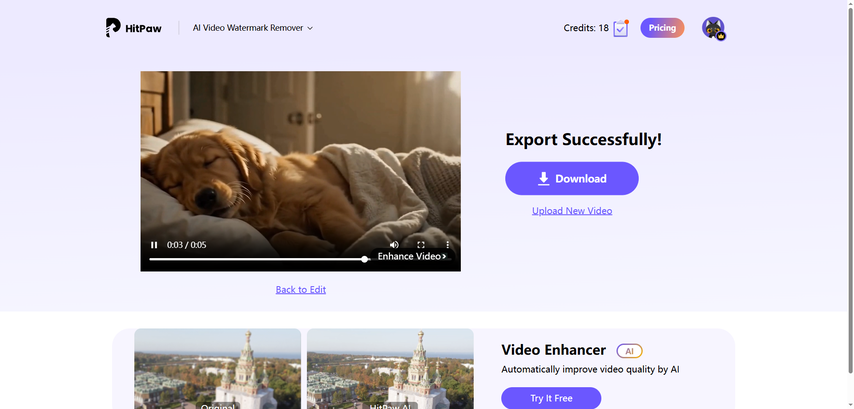Enter fullscreen mode on the video
The height and width of the screenshot is (409, 854).
(x=421, y=245)
